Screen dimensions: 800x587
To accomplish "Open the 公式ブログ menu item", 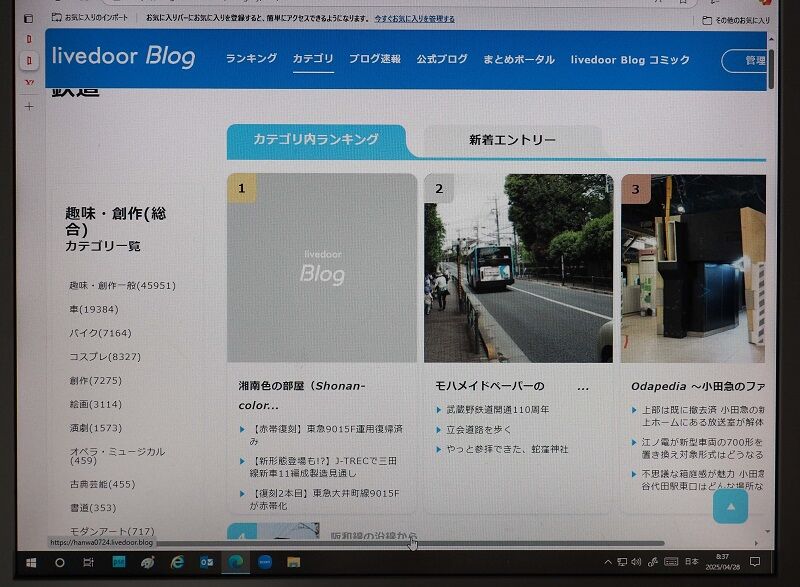I will click(442, 59).
